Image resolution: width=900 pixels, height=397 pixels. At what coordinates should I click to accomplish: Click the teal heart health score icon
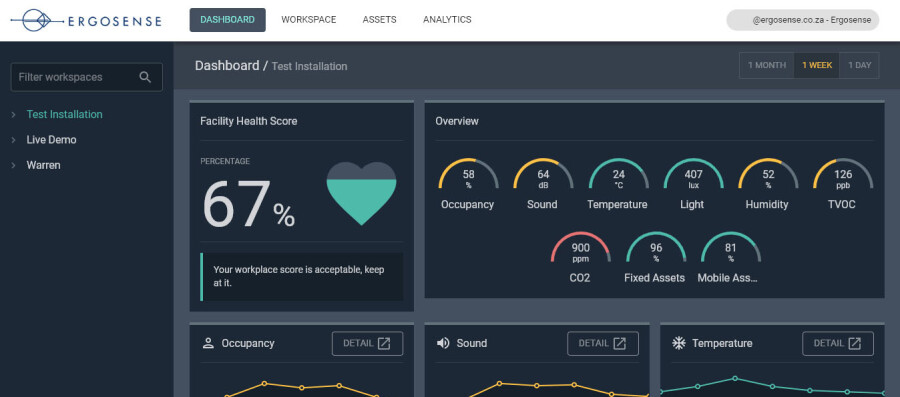pyautogui.click(x=361, y=193)
